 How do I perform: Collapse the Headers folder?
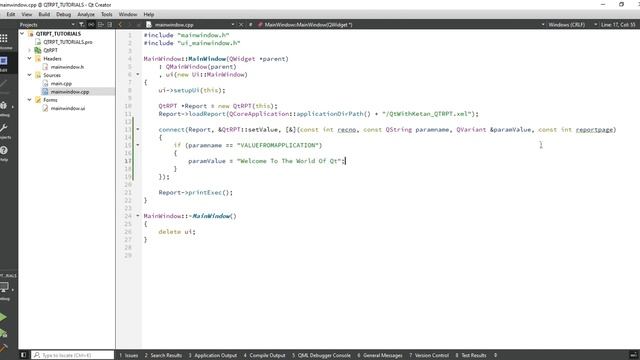click(29, 58)
